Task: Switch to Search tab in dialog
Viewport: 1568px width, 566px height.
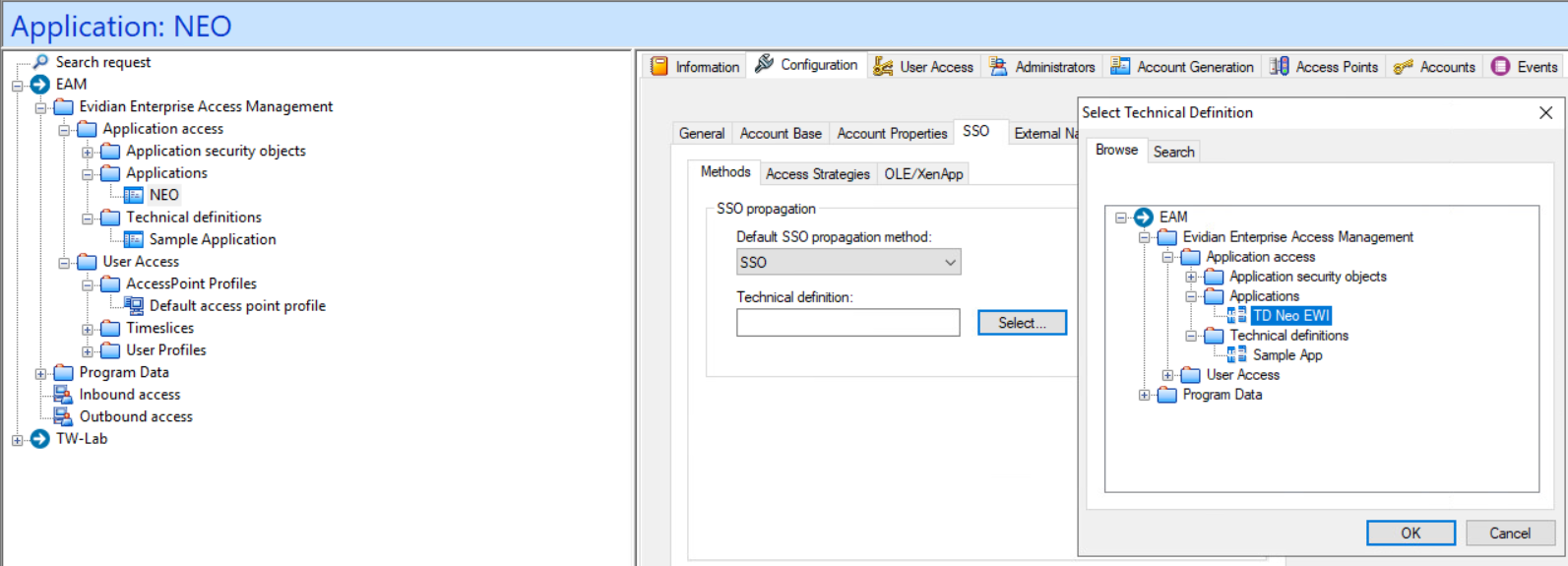Action: [1173, 152]
